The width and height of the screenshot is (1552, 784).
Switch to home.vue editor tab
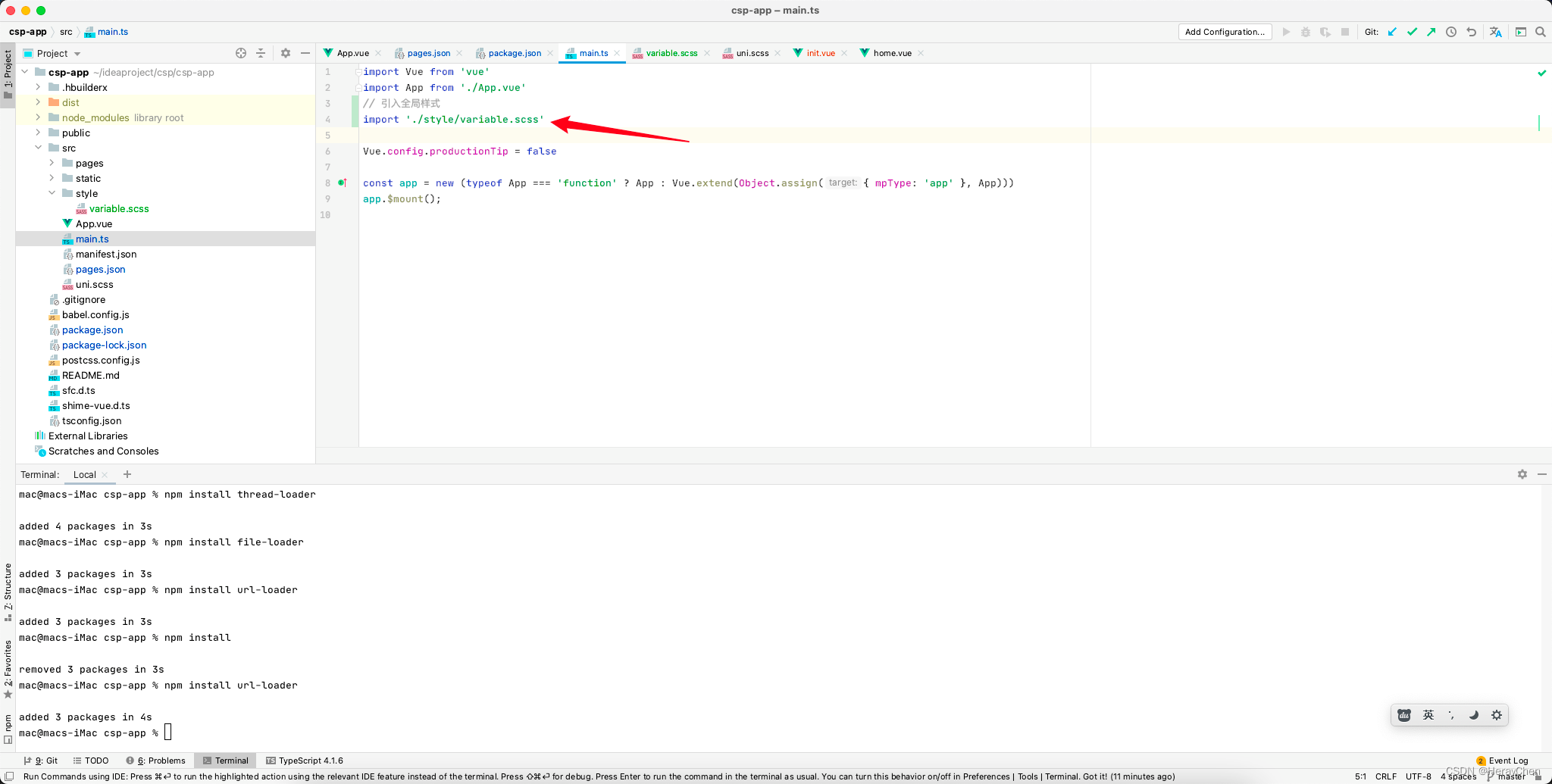click(x=892, y=53)
